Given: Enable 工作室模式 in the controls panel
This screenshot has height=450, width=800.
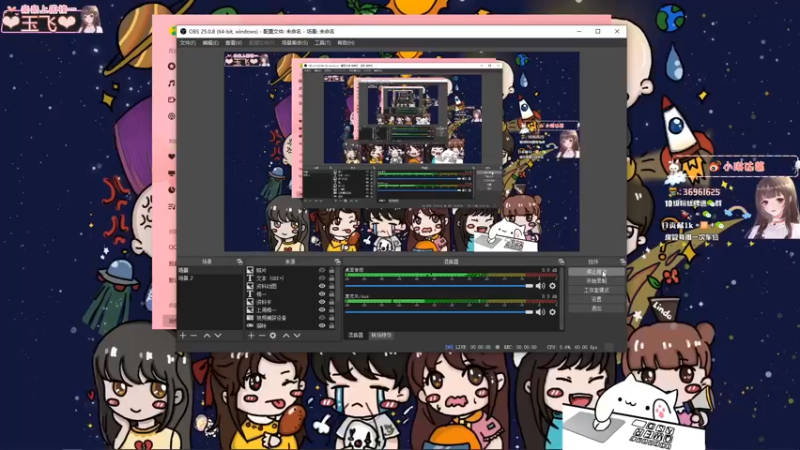Looking at the screenshot, I should (x=596, y=290).
